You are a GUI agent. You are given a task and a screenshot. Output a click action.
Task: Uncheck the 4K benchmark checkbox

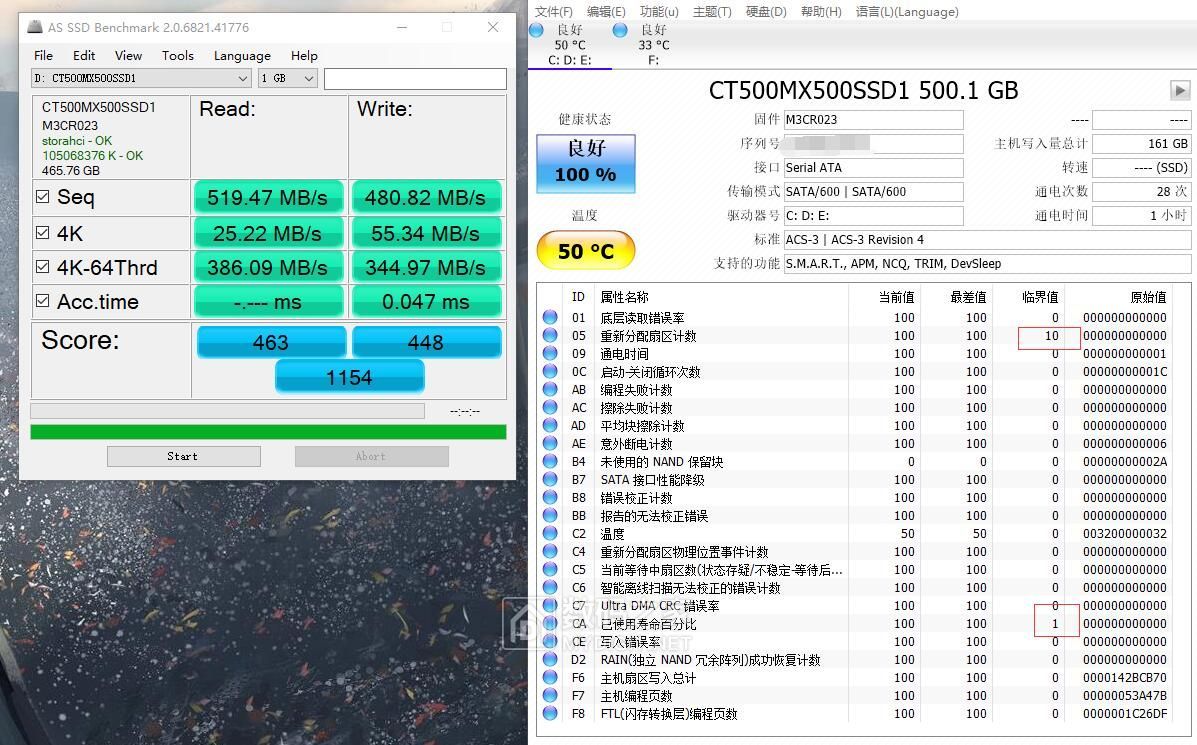(43, 233)
